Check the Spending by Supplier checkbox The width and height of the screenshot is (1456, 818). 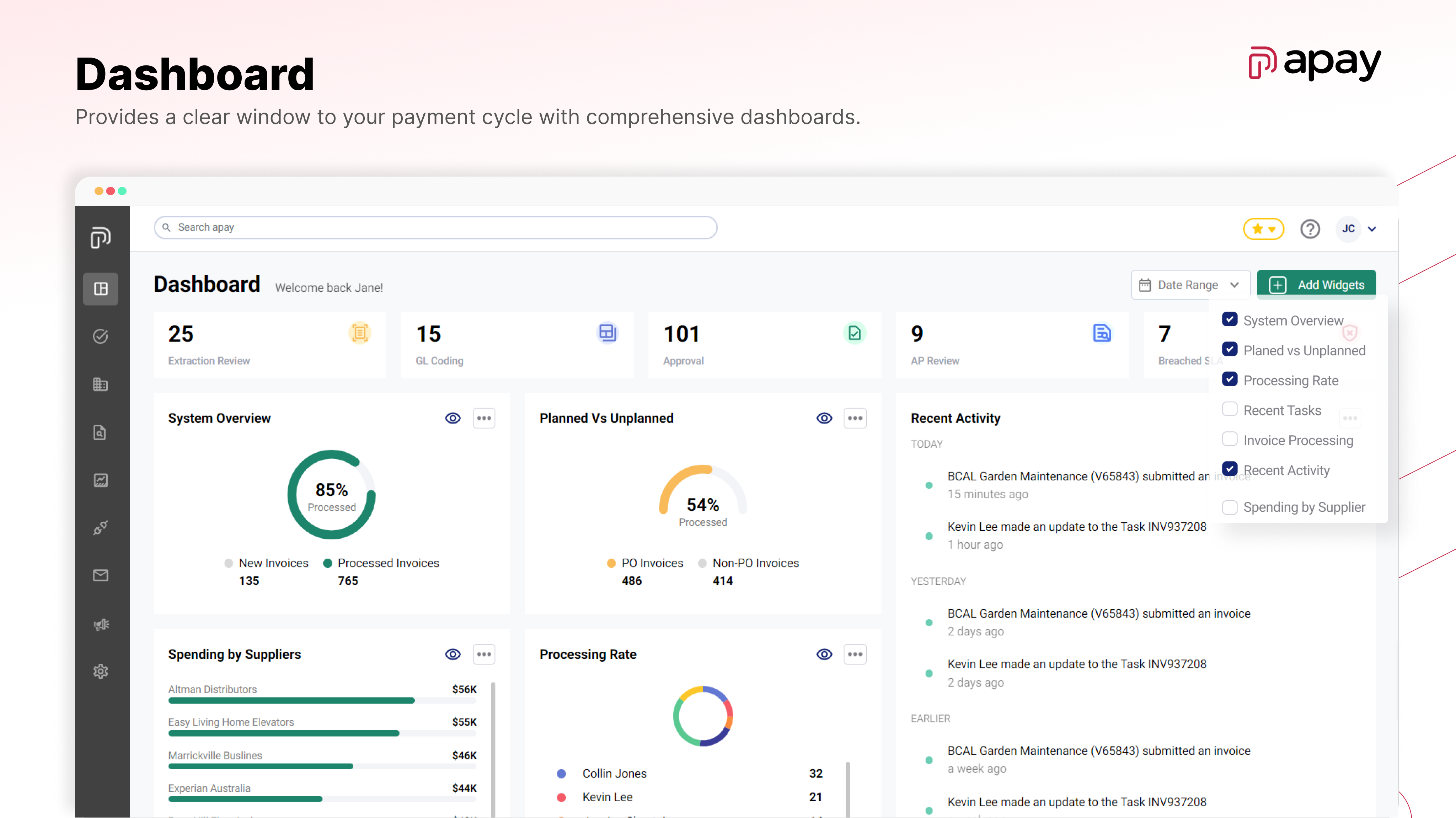click(x=1229, y=507)
